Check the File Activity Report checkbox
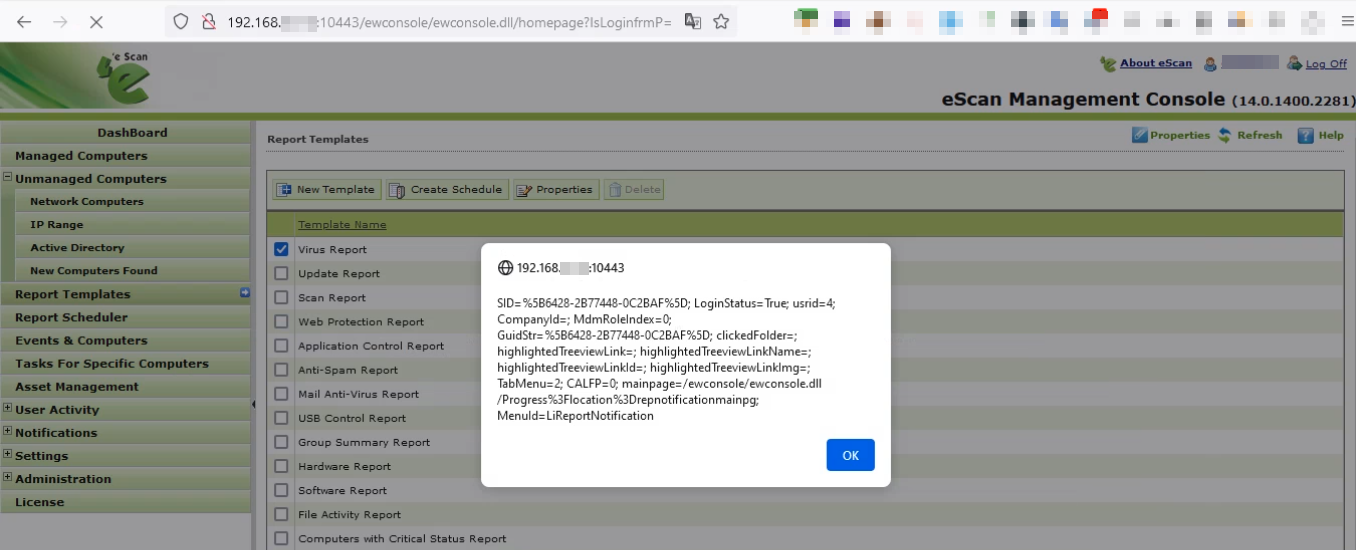 pyautogui.click(x=281, y=514)
